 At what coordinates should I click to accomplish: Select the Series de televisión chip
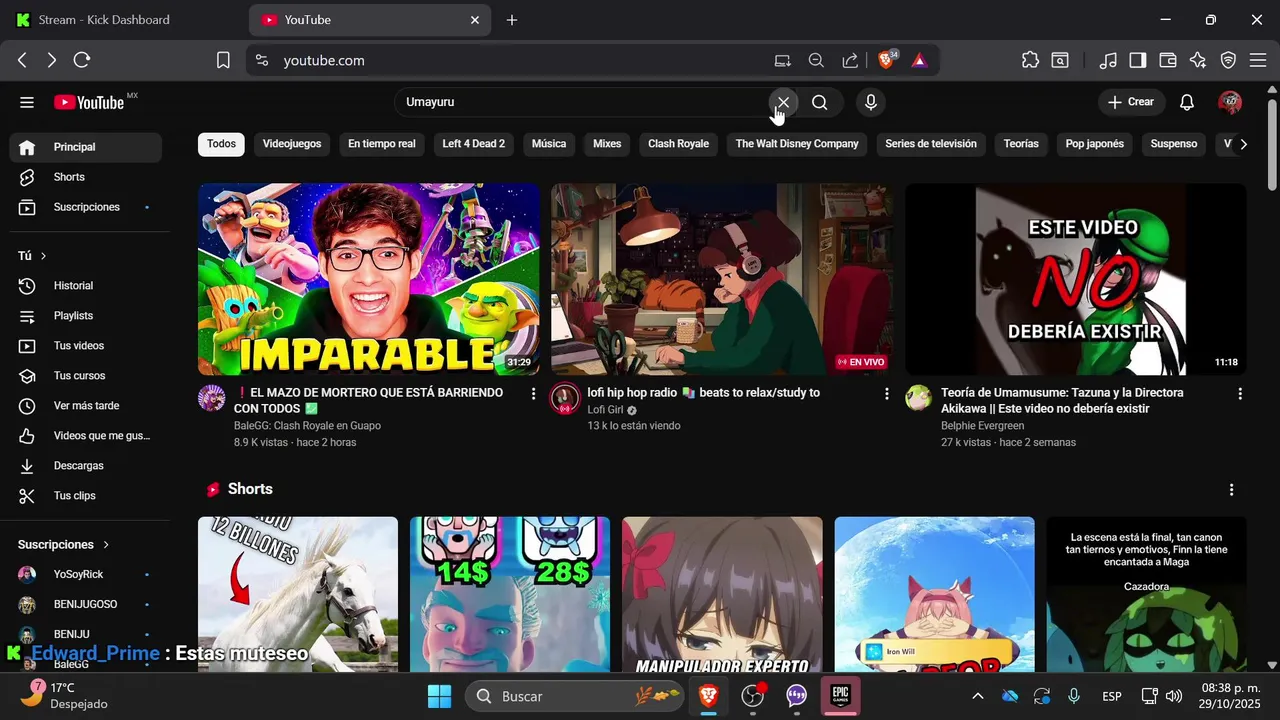click(931, 144)
